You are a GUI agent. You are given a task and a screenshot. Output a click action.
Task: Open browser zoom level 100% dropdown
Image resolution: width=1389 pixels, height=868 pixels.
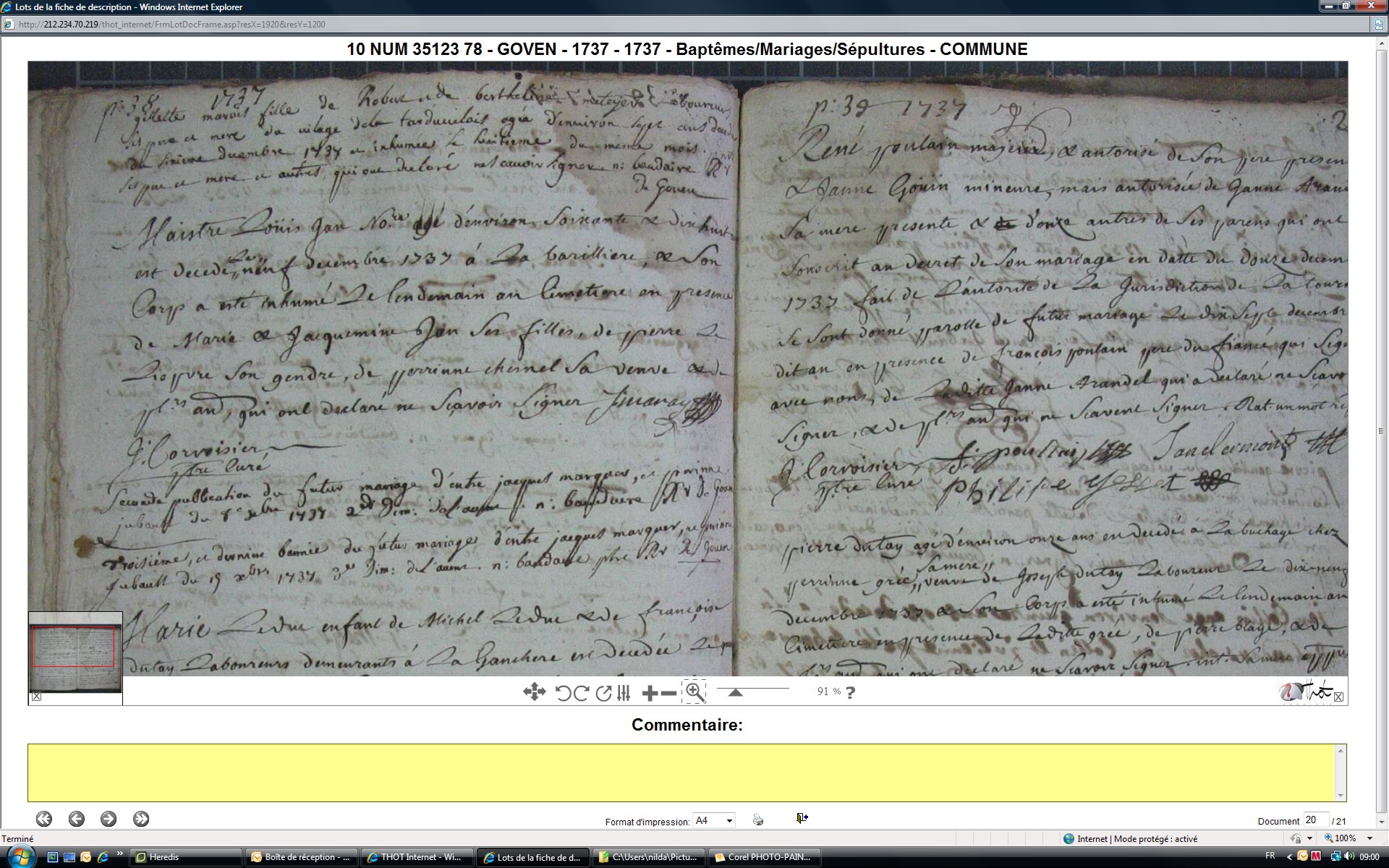coord(1369,838)
